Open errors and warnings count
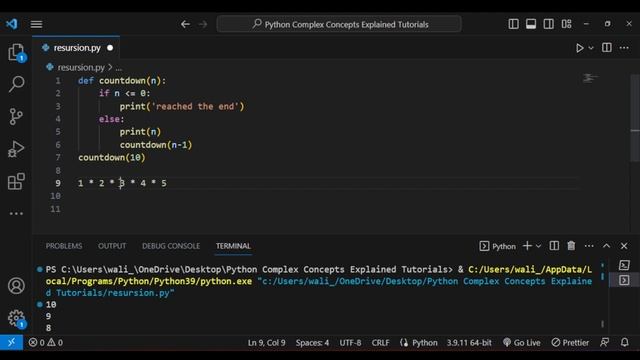Viewport: 640px width, 360px height. [46, 342]
